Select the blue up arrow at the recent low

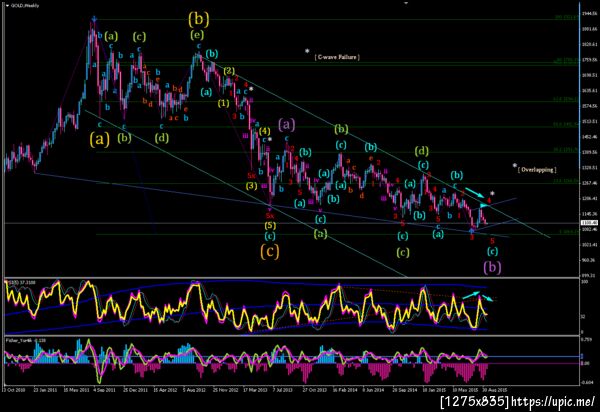click(472, 231)
